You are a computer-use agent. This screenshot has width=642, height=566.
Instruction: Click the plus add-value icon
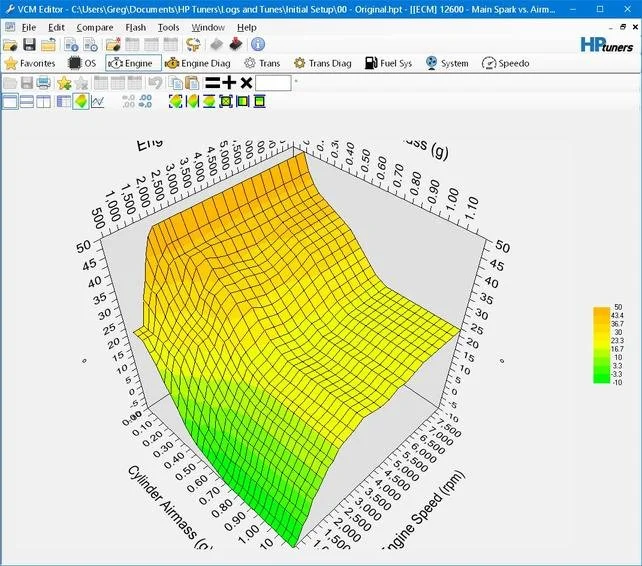coord(229,83)
